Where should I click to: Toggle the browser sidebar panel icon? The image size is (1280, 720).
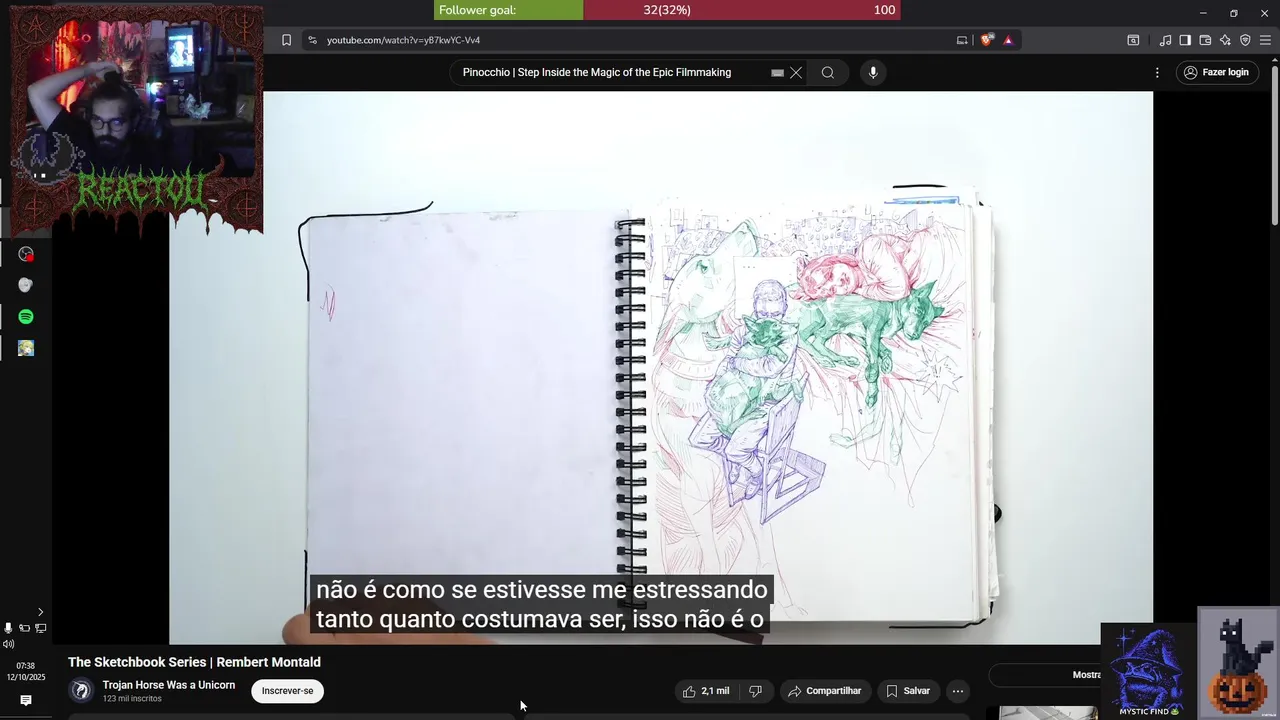point(1185,40)
